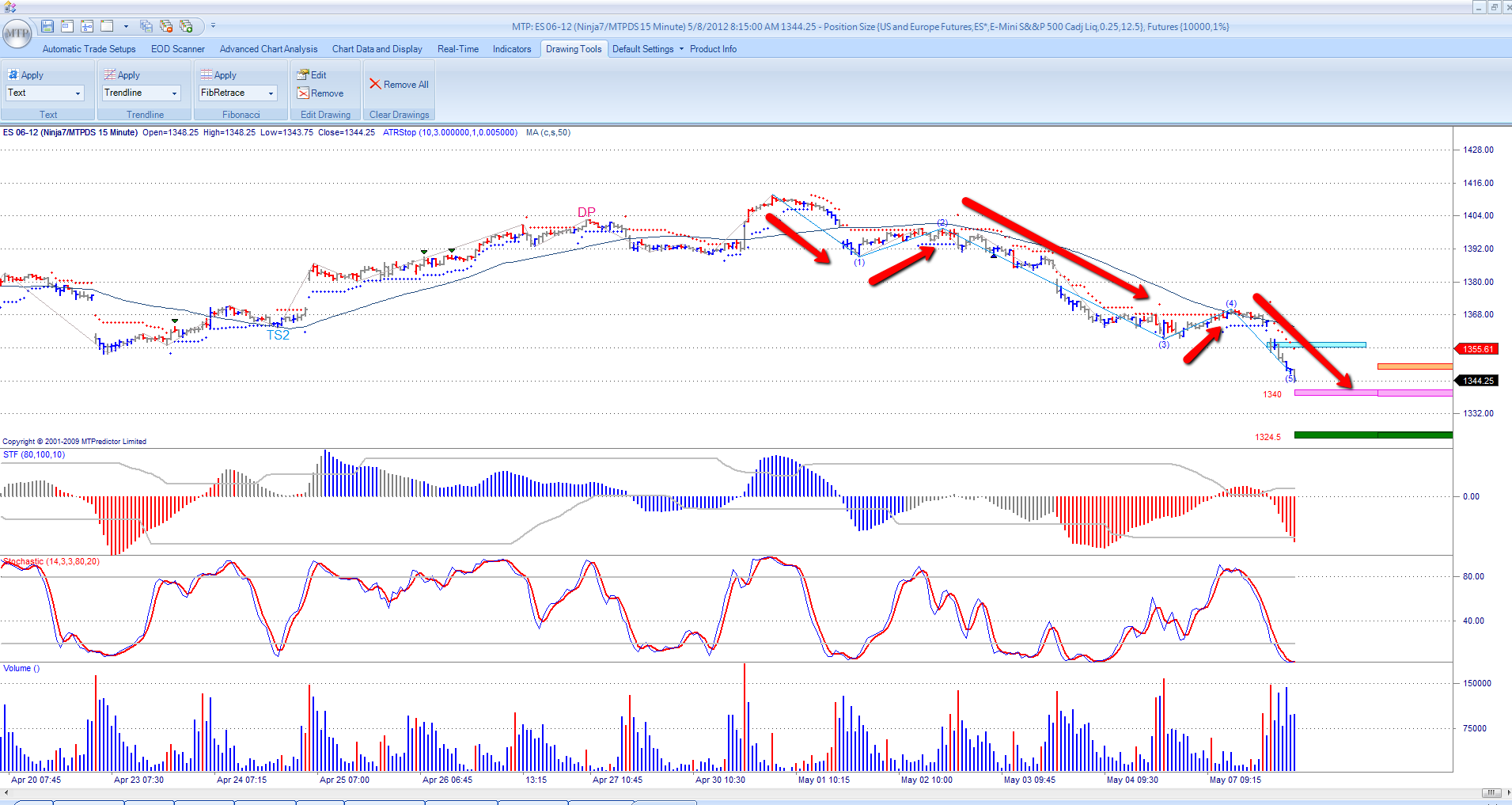The height and width of the screenshot is (805, 1512).
Task: Click the Stochastic (14,3,3,80,20) panel label
Action: (51, 561)
